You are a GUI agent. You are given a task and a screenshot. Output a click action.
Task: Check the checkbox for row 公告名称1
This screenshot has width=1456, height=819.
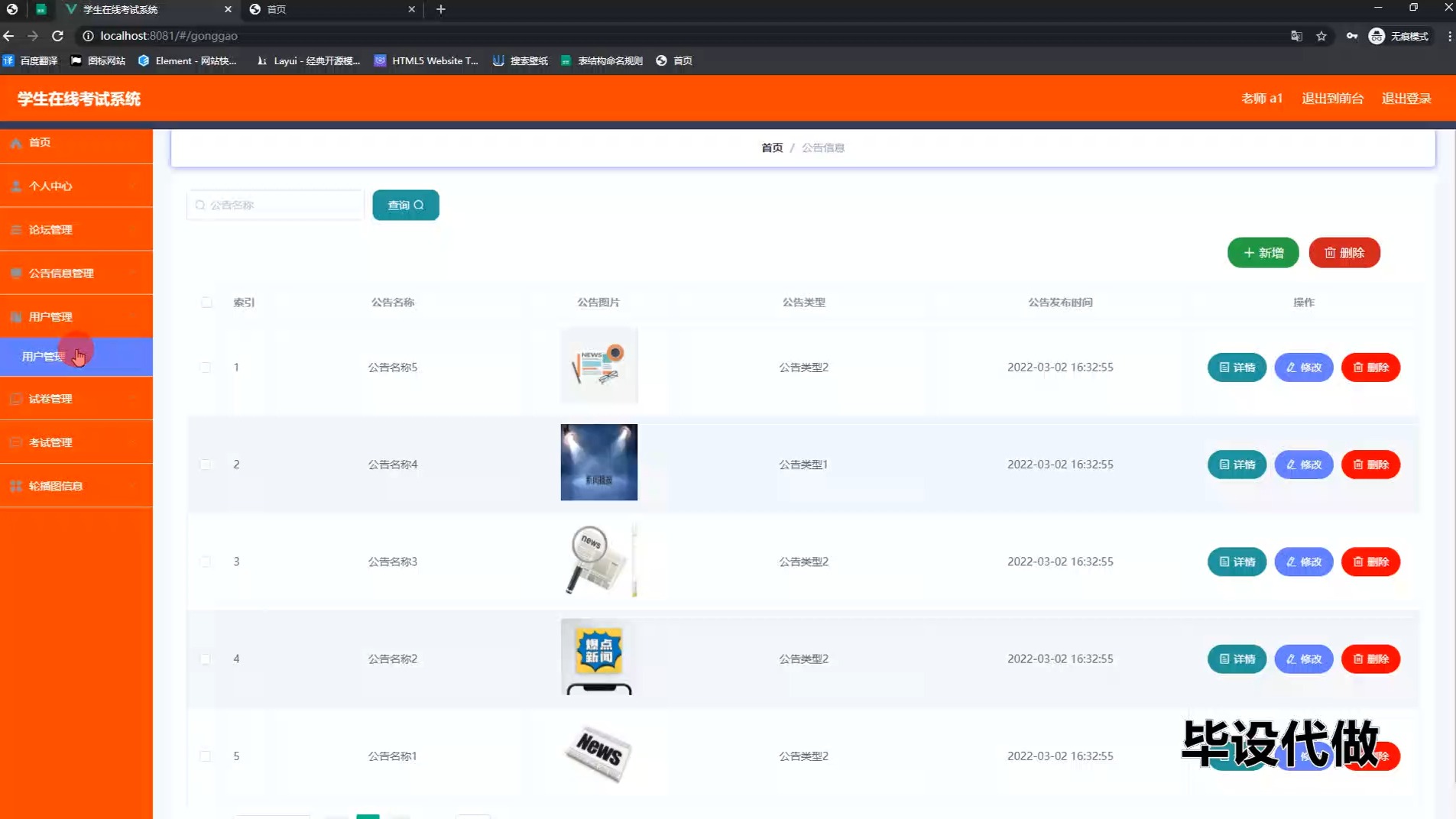205,756
